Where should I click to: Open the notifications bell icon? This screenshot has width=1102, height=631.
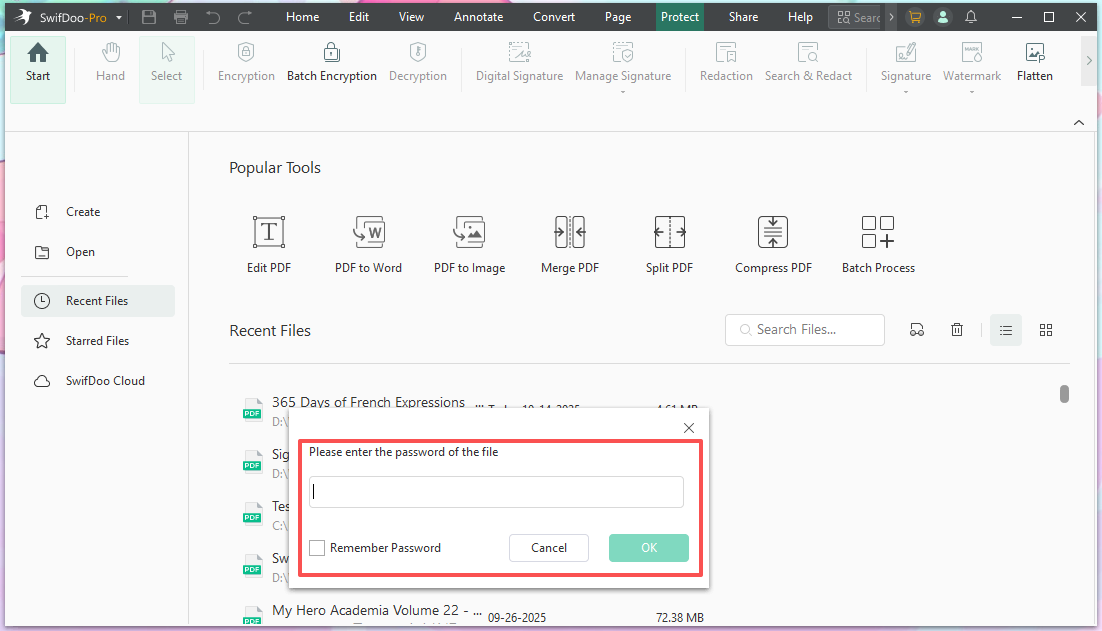coord(971,17)
